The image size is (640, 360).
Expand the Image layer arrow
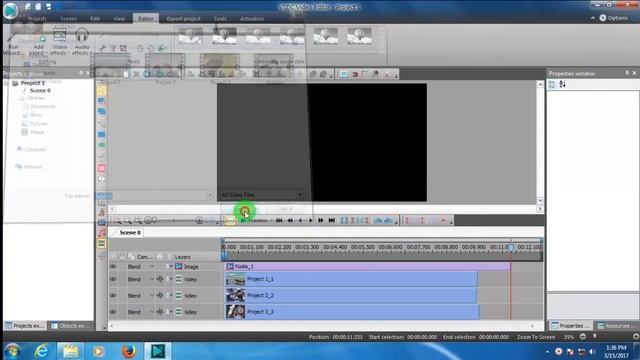point(171,267)
